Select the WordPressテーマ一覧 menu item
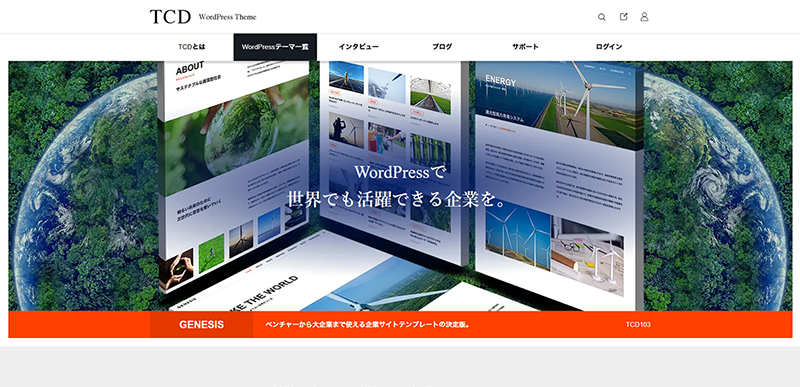800x387 pixels. [x=275, y=47]
